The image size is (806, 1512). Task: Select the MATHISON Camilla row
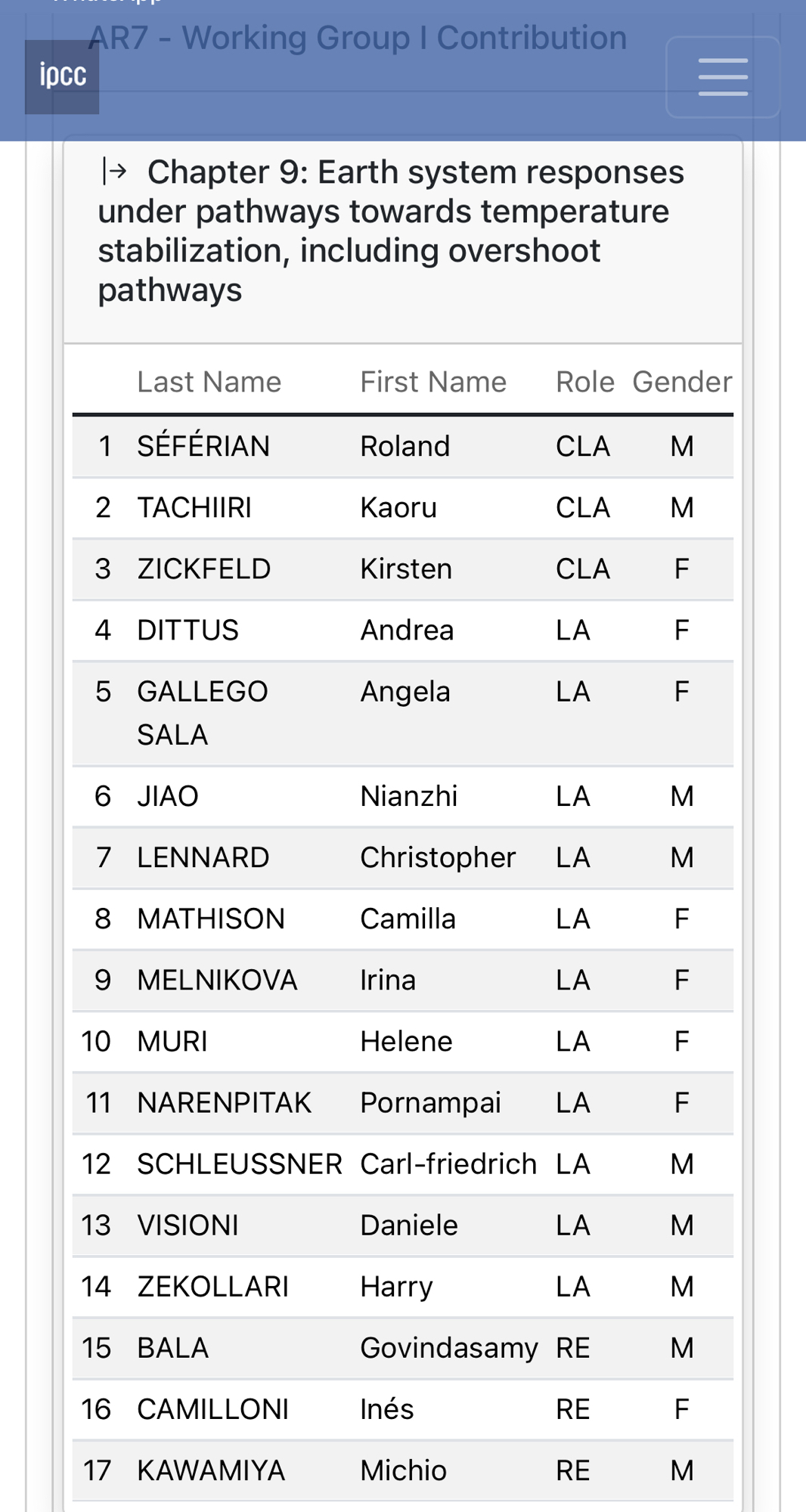[402, 919]
